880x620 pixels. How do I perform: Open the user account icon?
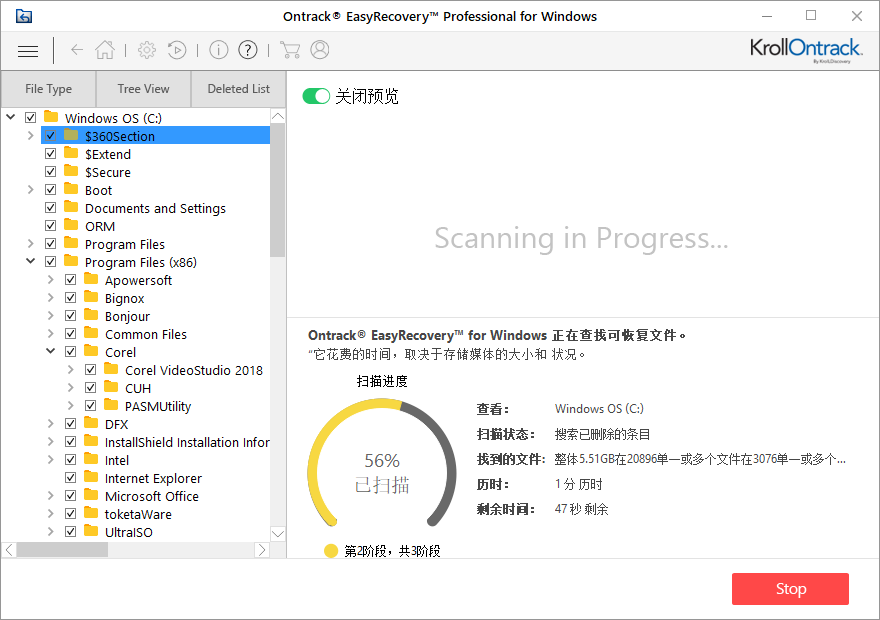click(x=319, y=50)
